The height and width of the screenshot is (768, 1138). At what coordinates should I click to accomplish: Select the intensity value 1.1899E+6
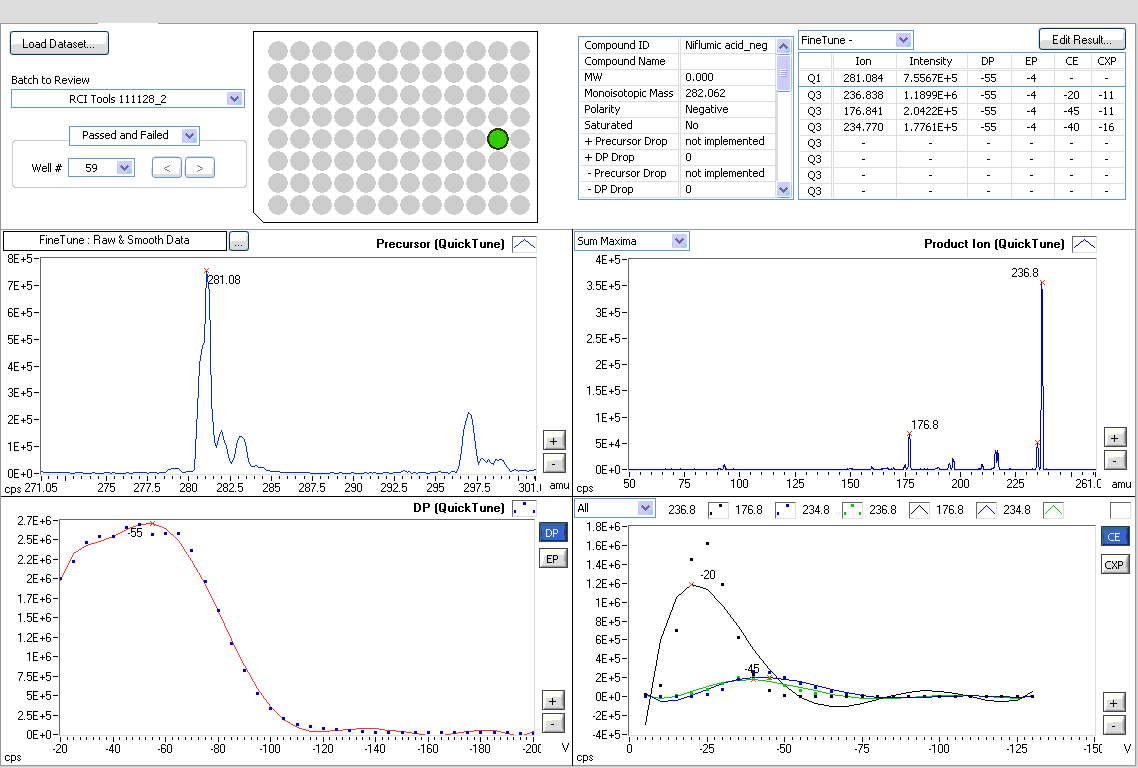click(x=930, y=95)
